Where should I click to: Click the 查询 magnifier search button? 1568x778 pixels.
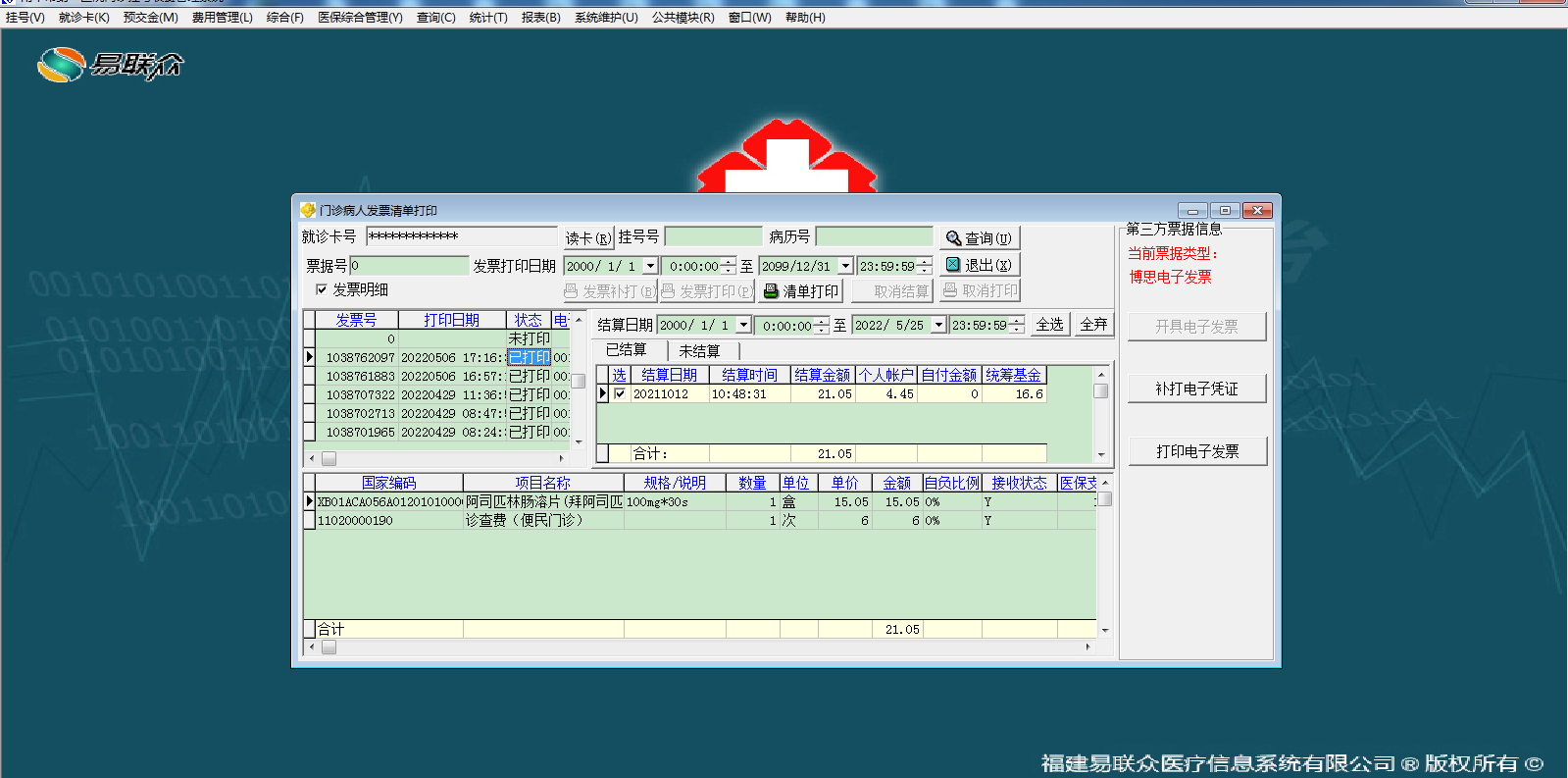point(978,238)
